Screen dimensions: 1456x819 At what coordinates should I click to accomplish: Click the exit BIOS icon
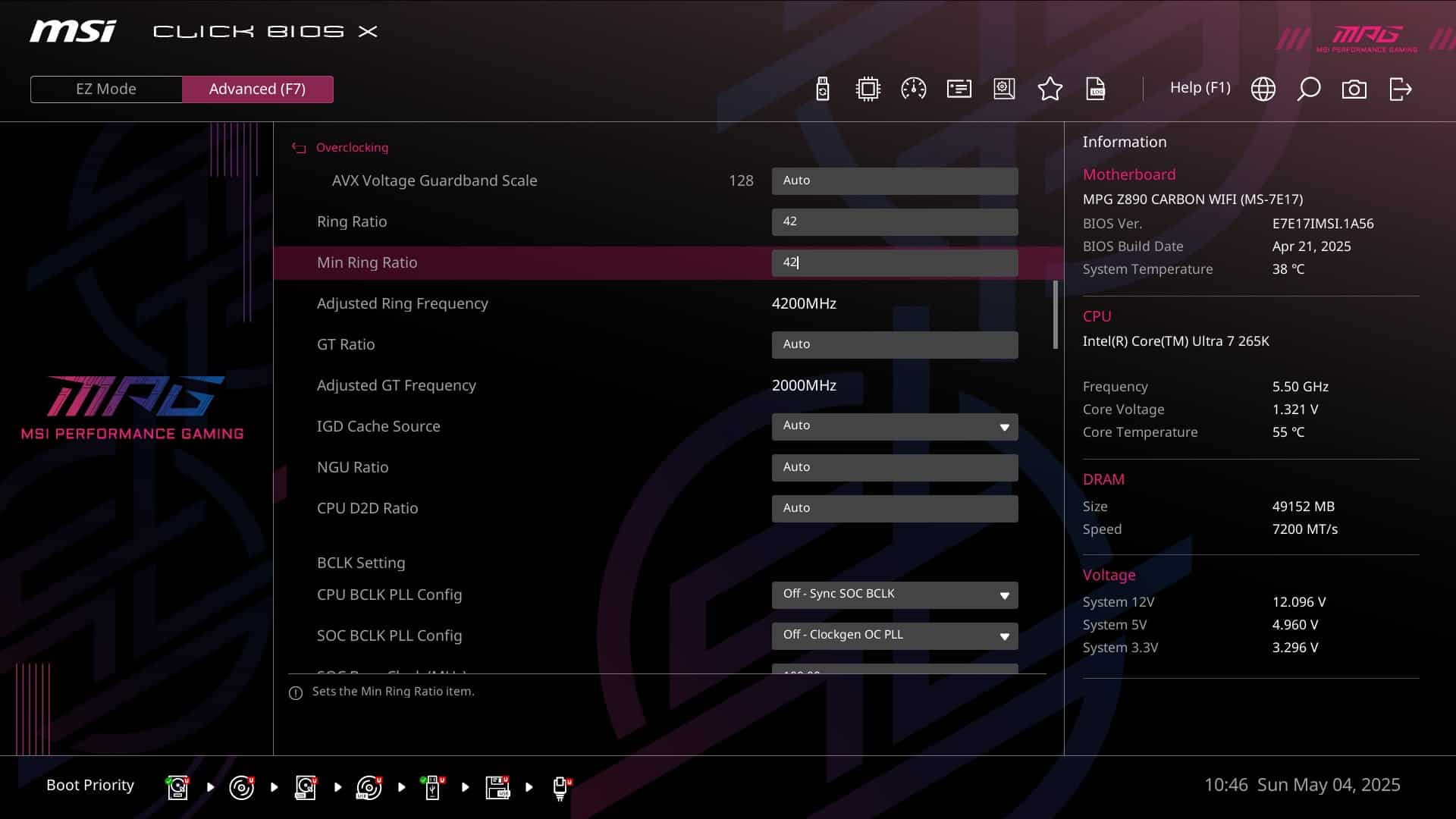pos(1400,89)
